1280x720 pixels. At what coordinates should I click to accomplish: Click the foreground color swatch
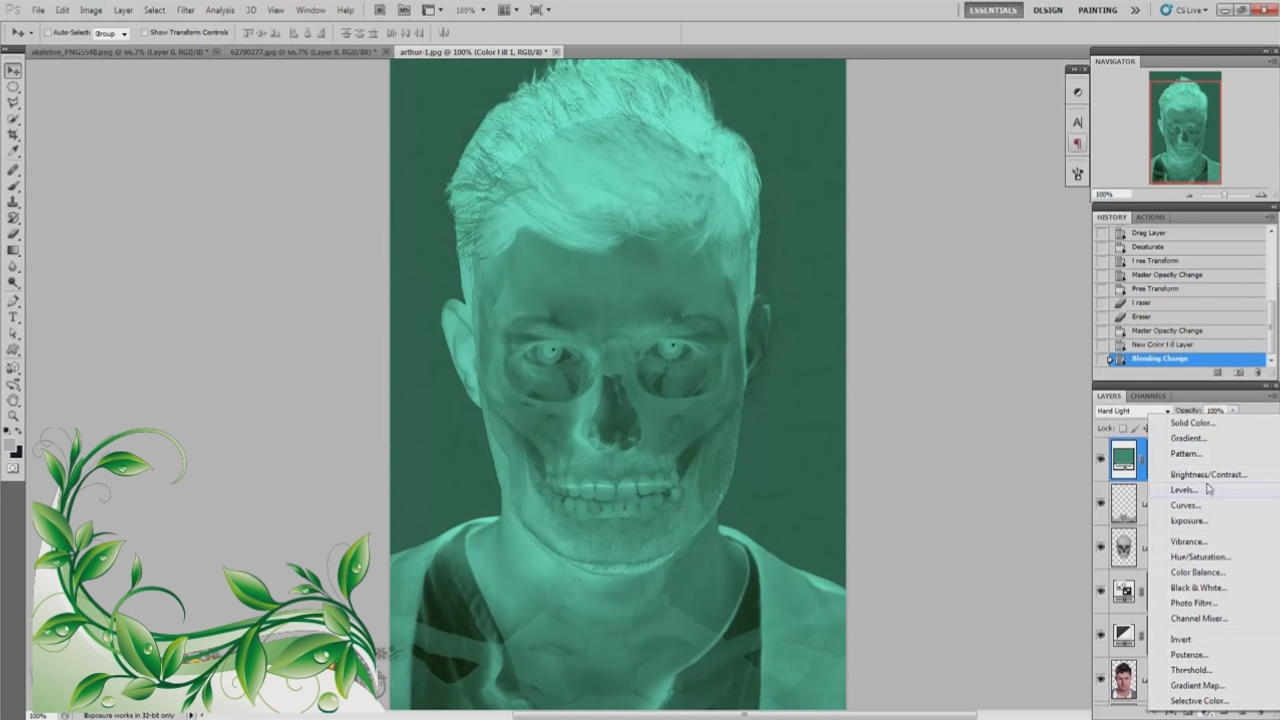pos(10,446)
